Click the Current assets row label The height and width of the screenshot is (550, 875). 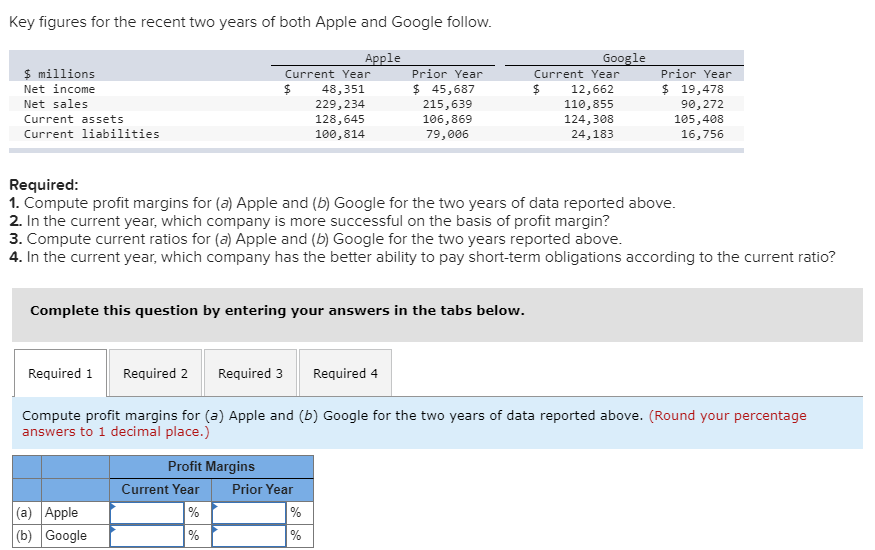click(x=74, y=119)
